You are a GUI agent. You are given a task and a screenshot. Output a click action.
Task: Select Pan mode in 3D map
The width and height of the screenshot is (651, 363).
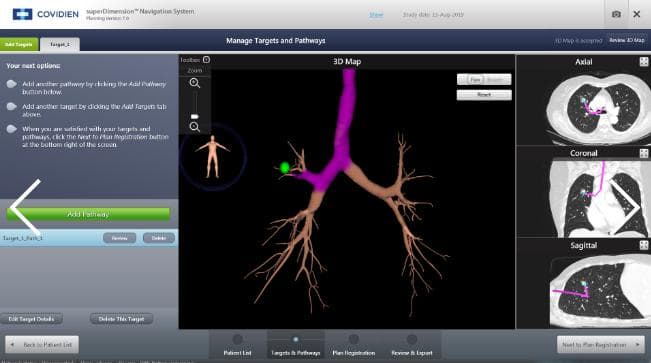point(475,79)
